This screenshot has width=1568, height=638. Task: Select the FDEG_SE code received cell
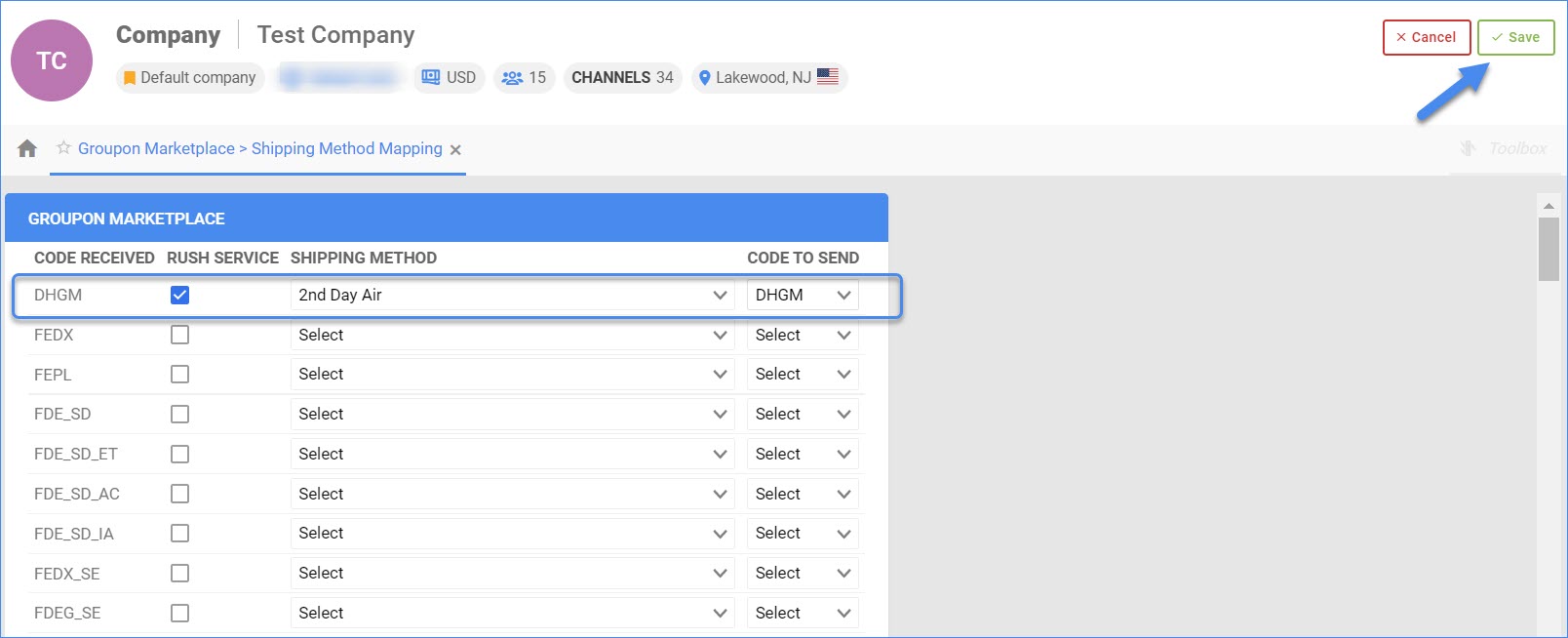67,613
